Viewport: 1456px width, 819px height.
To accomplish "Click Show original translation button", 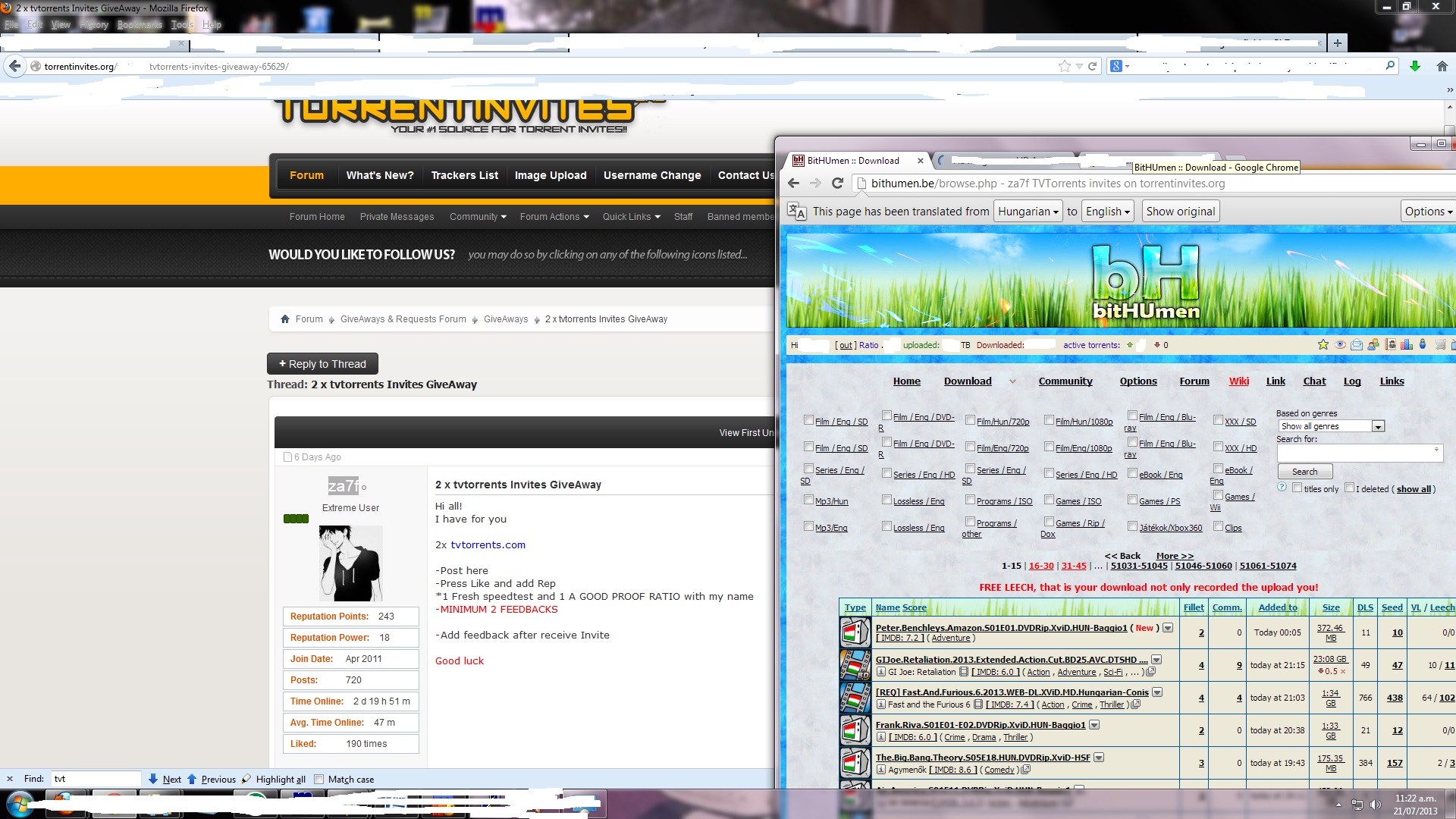I will pyautogui.click(x=1180, y=212).
